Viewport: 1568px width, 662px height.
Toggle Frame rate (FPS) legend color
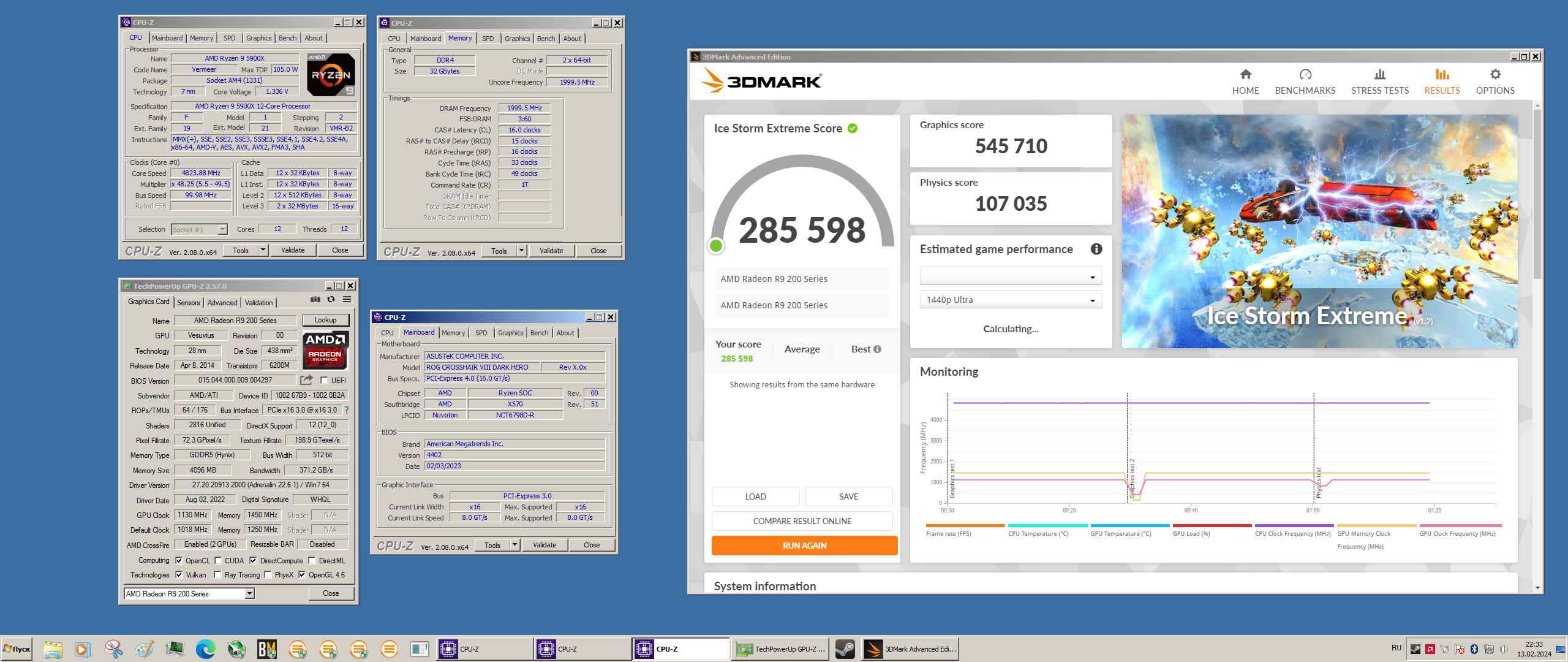pyautogui.click(x=965, y=525)
